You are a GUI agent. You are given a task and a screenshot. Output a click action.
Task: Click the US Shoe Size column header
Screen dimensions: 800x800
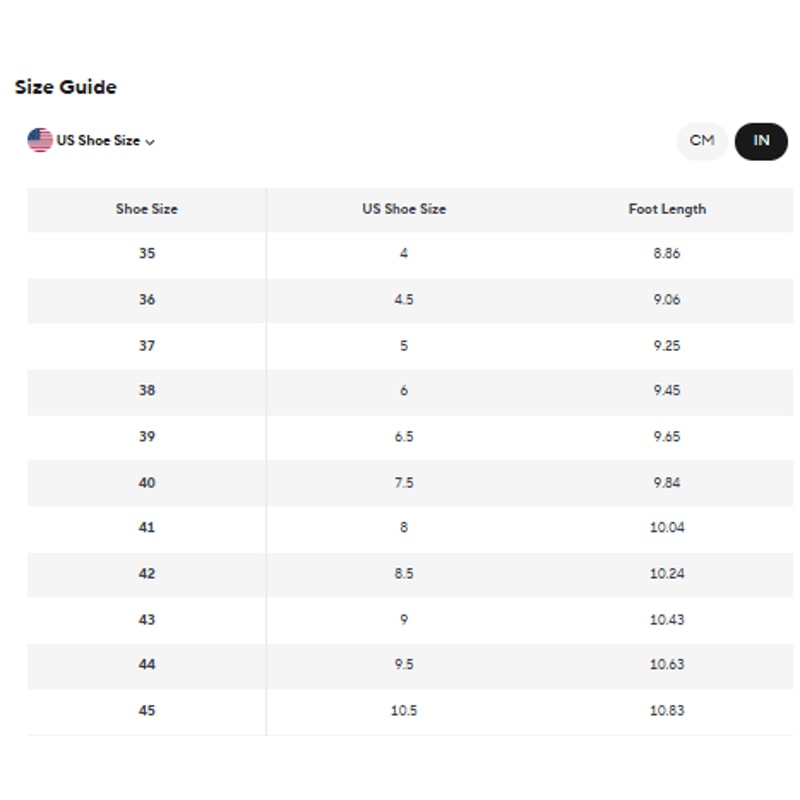click(x=404, y=209)
